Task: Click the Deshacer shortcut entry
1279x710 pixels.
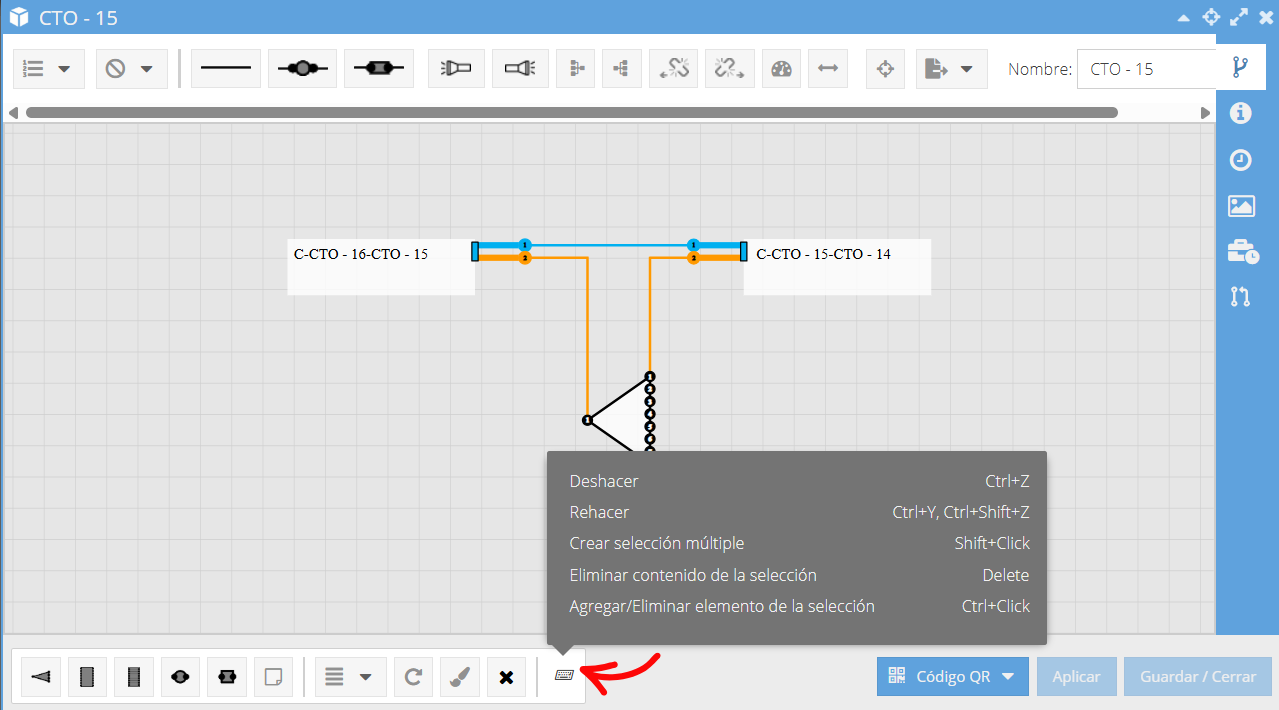Action: click(799, 481)
